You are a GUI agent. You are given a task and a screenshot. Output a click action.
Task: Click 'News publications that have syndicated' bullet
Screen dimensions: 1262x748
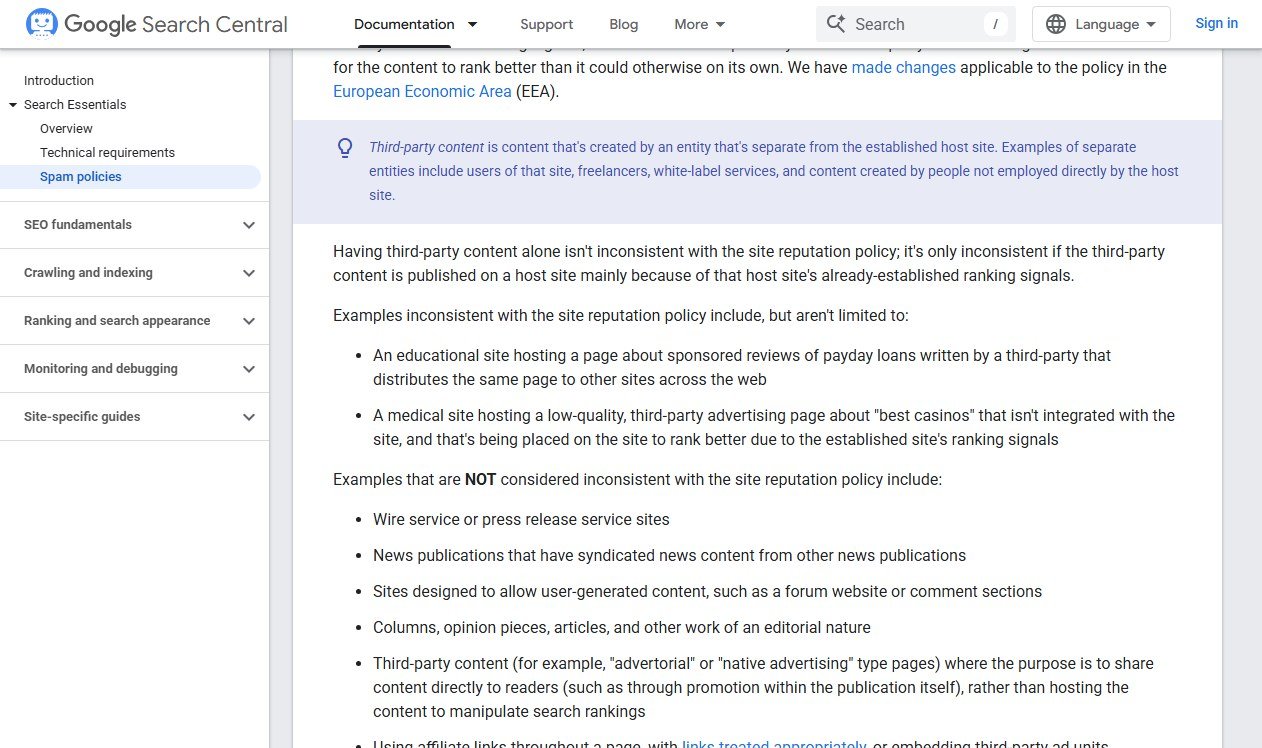click(x=669, y=555)
